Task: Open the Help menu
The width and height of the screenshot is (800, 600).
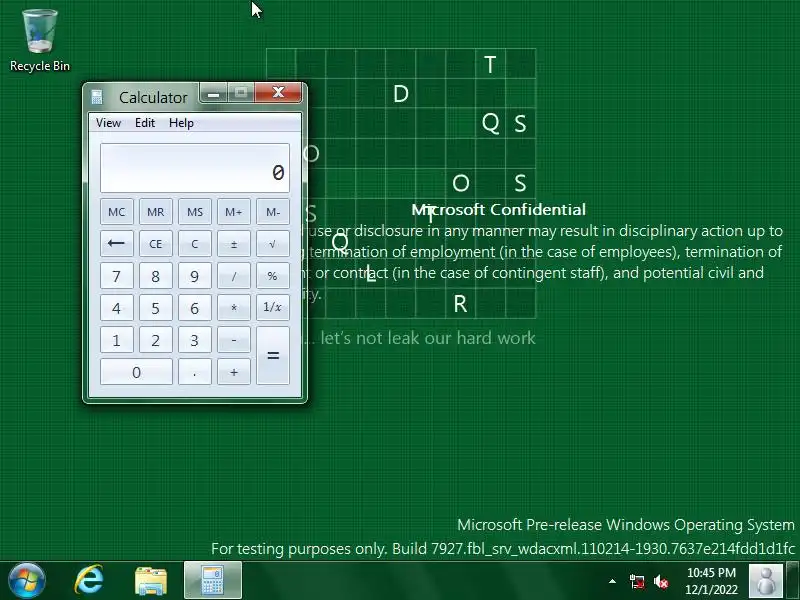Action: (x=181, y=123)
